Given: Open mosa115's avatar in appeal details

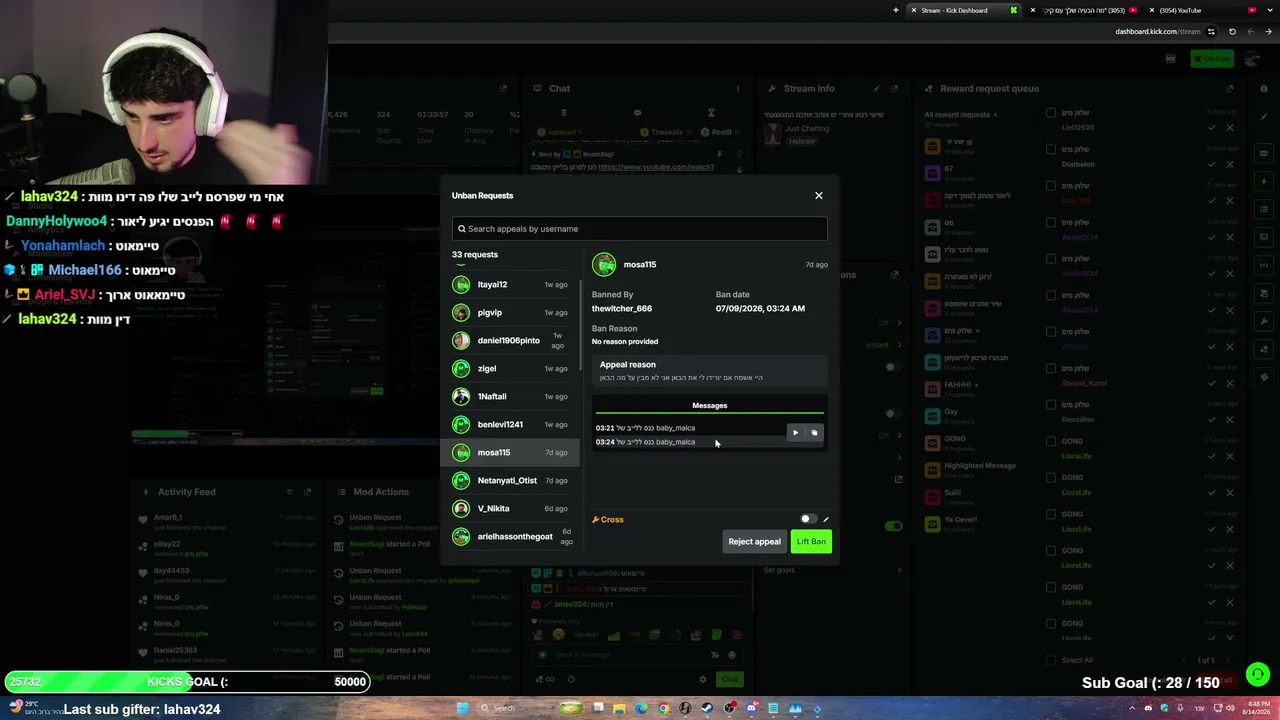Looking at the screenshot, I should [604, 265].
